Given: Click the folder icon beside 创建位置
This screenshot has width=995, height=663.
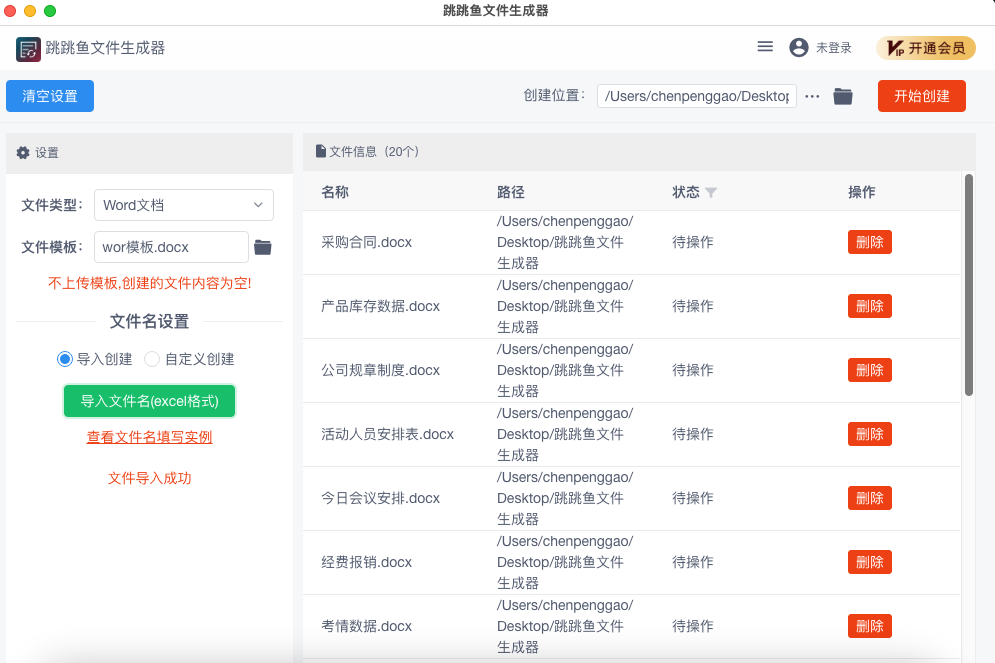Looking at the screenshot, I should 841,96.
